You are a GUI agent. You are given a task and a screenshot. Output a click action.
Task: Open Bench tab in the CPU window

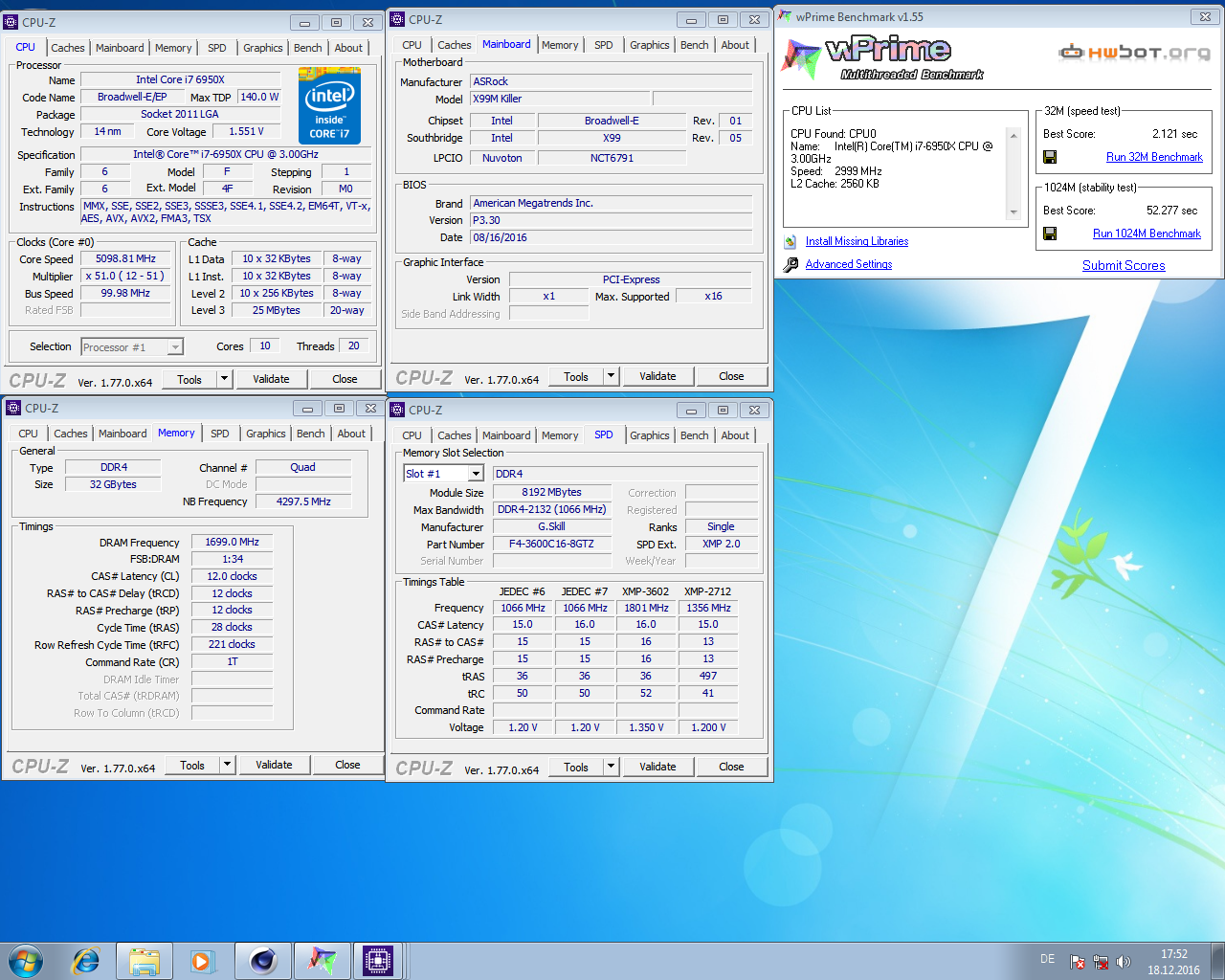pyautogui.click(x=308, y=48)
